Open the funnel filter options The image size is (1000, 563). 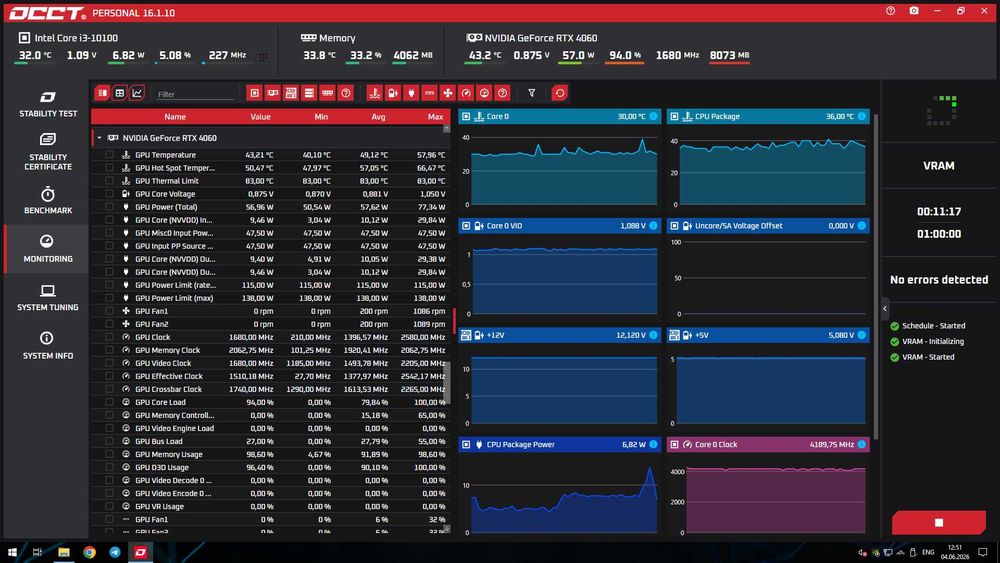tap(531, 93)
